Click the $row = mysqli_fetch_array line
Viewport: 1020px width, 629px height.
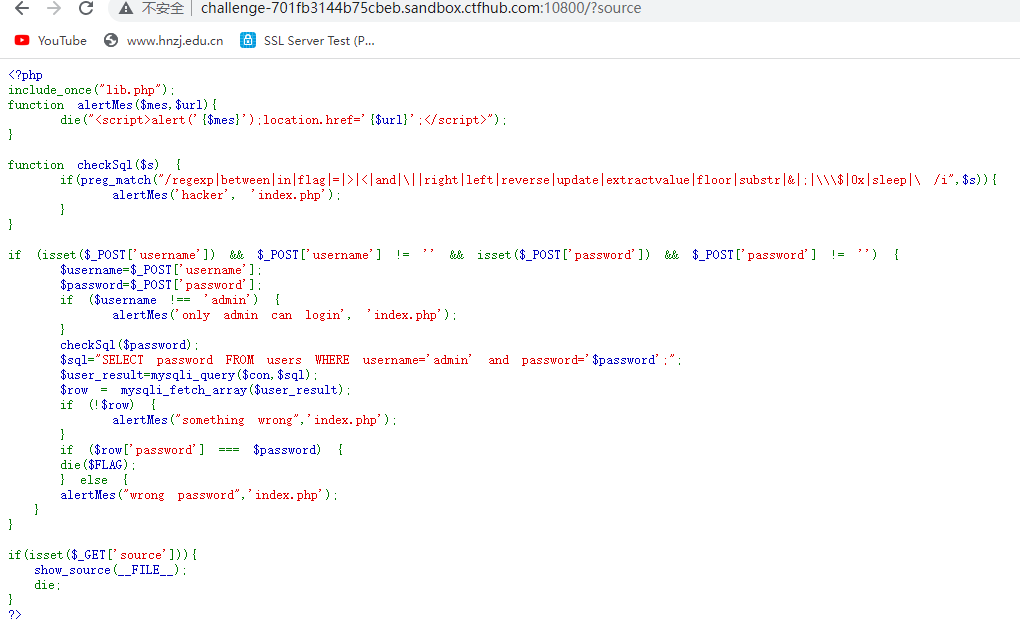click(206, 390)
